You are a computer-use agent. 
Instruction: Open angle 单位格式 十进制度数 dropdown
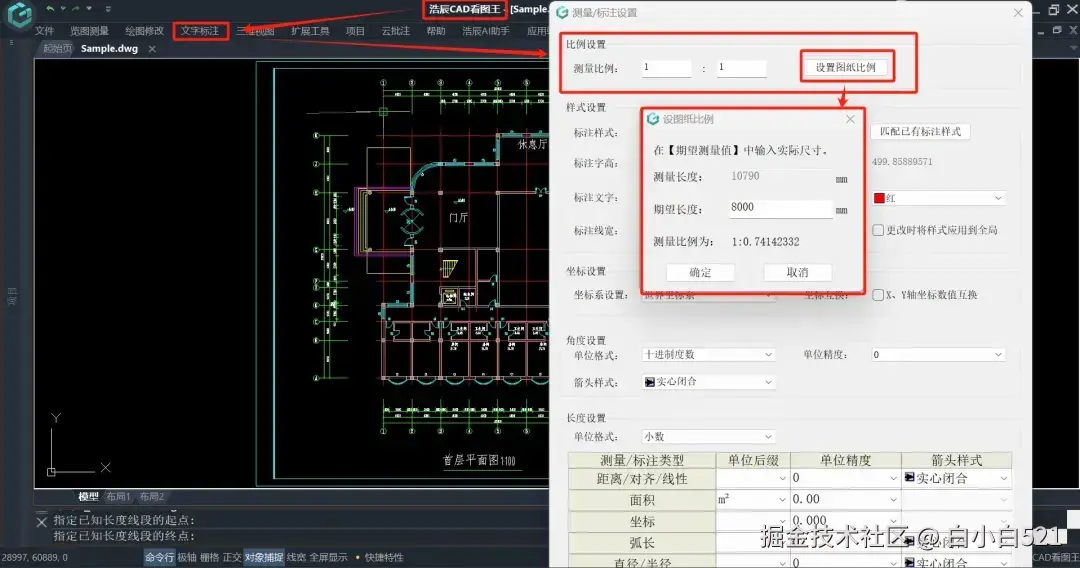tap(708, 355)
